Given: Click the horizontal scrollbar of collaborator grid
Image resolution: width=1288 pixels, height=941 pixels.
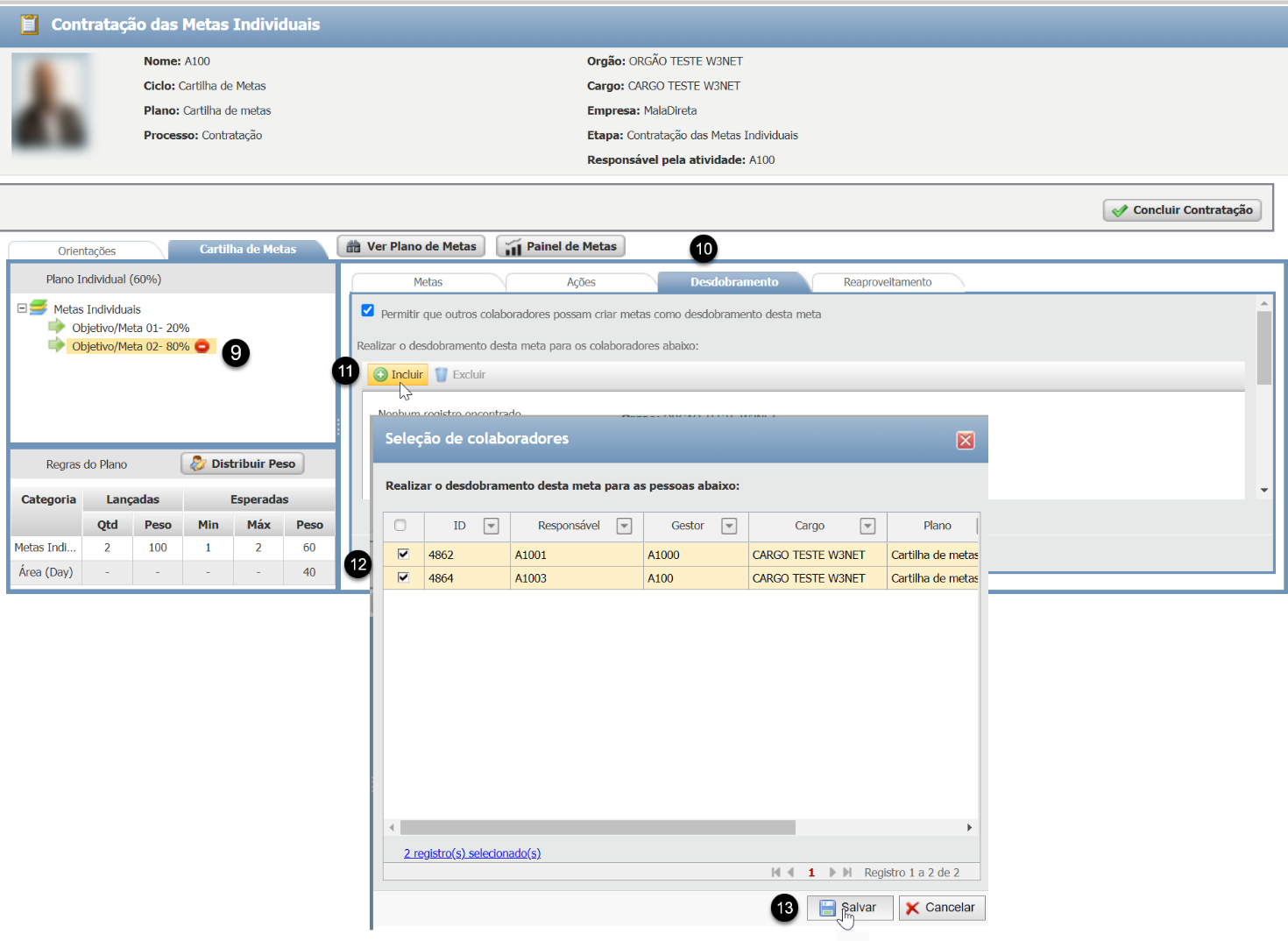Looking at the screenshot, I should [598, 827].
